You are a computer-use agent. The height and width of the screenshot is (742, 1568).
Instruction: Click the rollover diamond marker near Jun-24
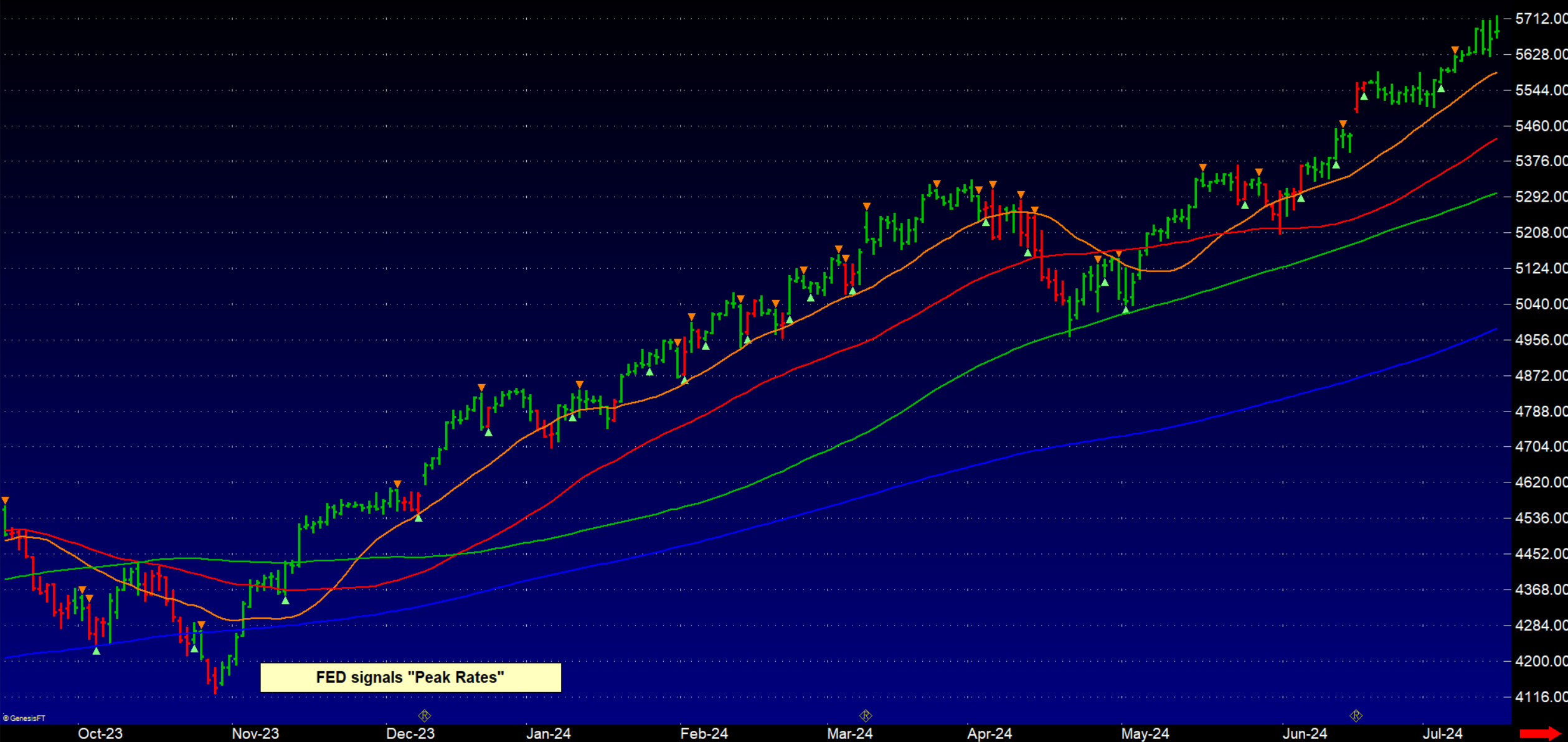1356,715
